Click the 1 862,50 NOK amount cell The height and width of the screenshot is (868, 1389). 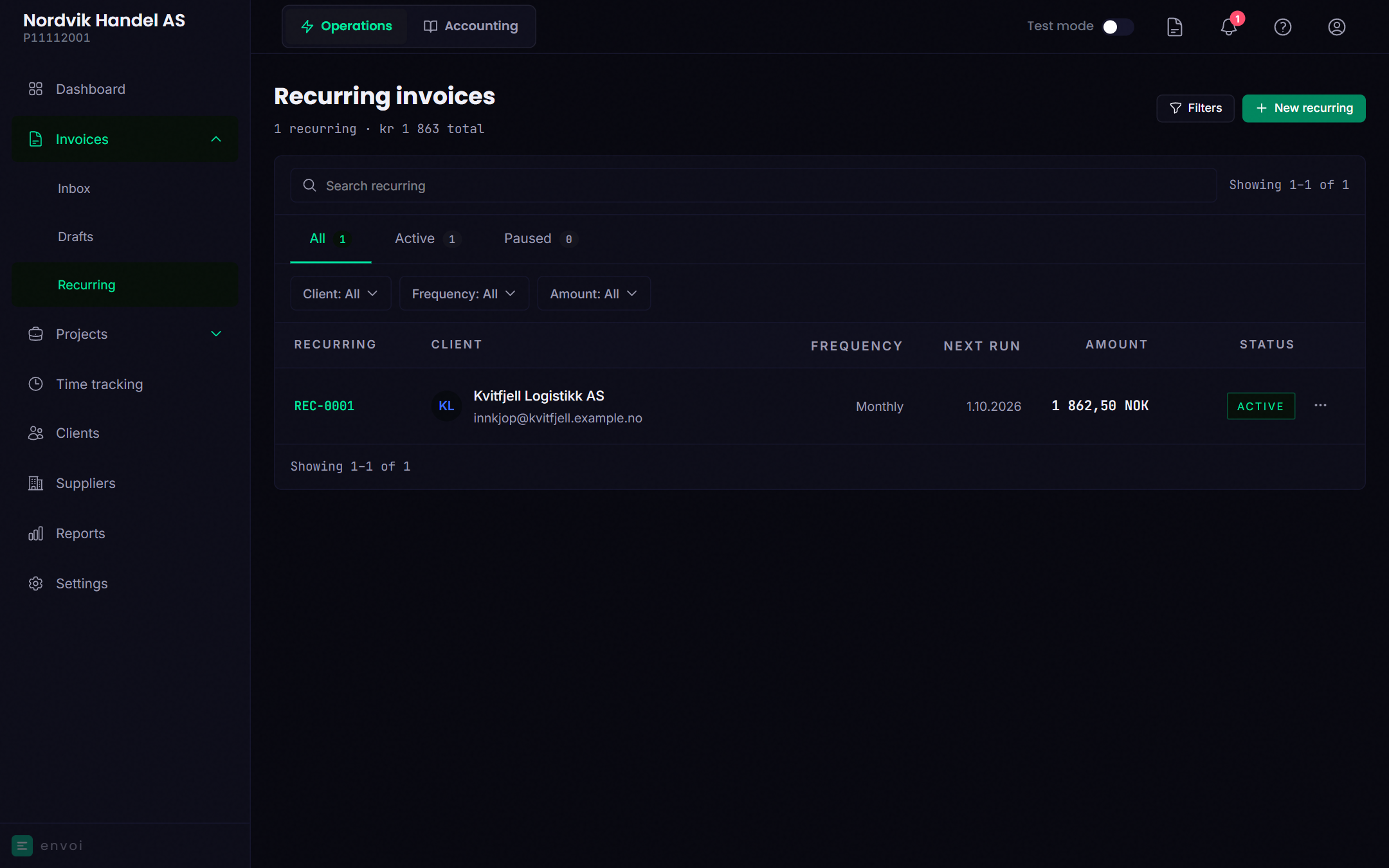[x=1100, y=406]
